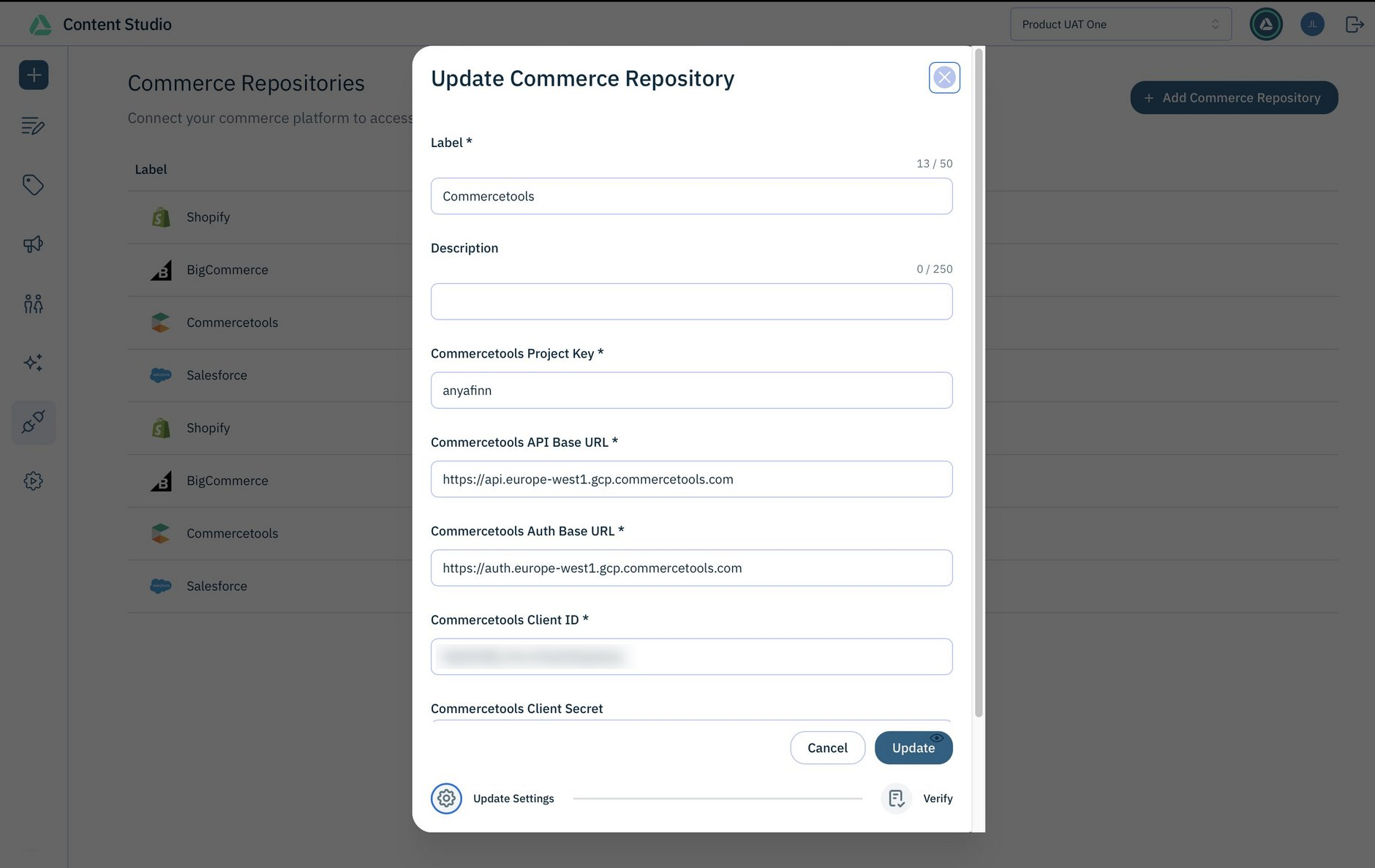This screenshot has height=868, width=1375.
Task: Click the Description input field
Action: click(691, 301)
